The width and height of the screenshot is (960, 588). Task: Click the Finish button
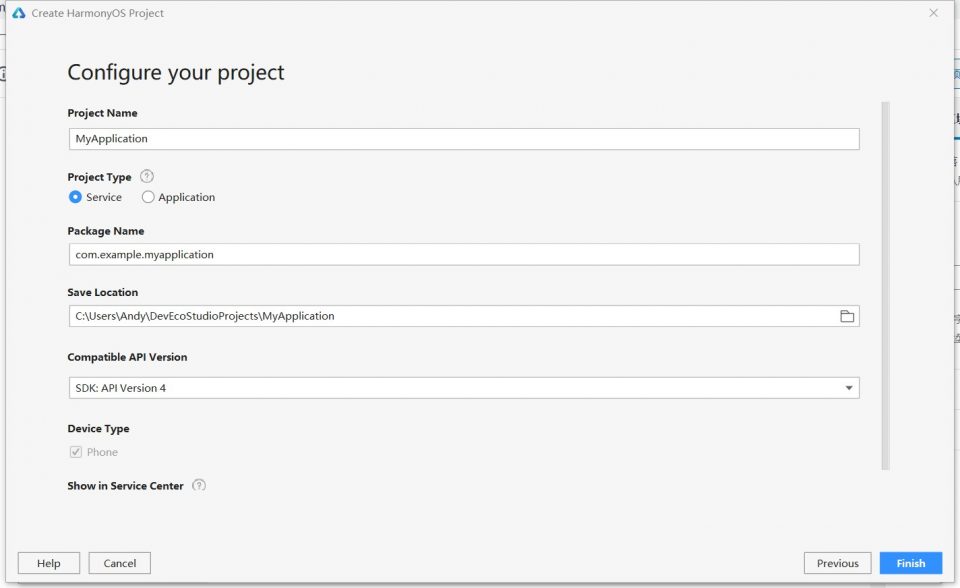click(x=910, y=563)
